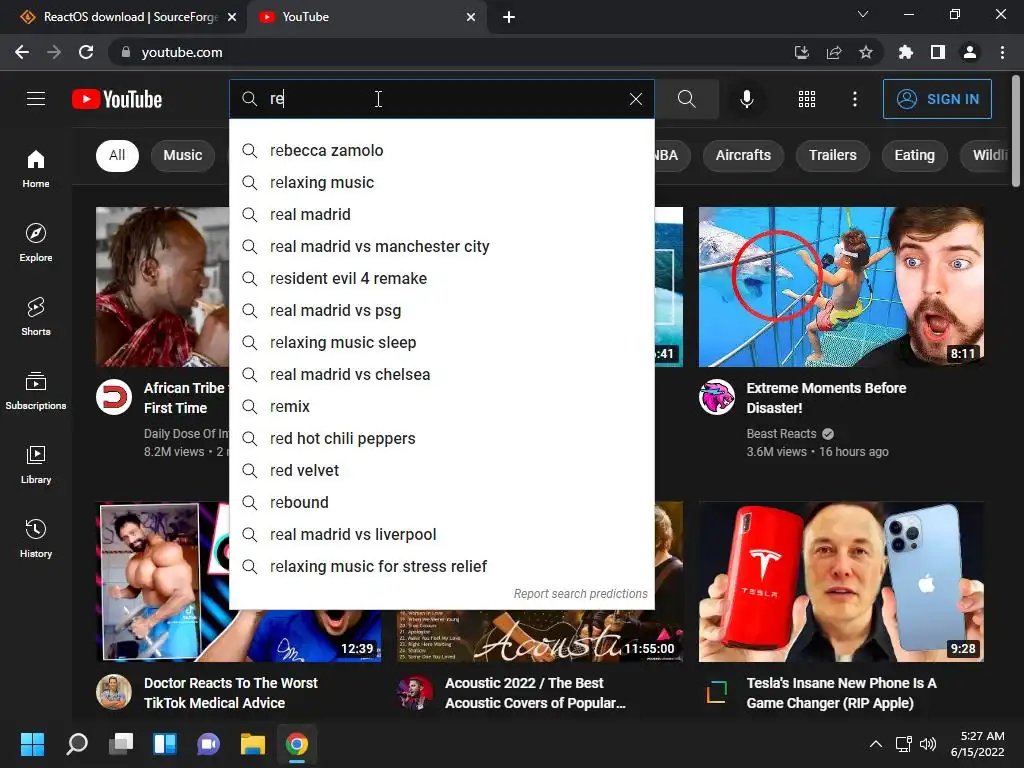Viewport: 1024px width, 768px height.
Task: Open Windows Start menu
Action: 32,744
